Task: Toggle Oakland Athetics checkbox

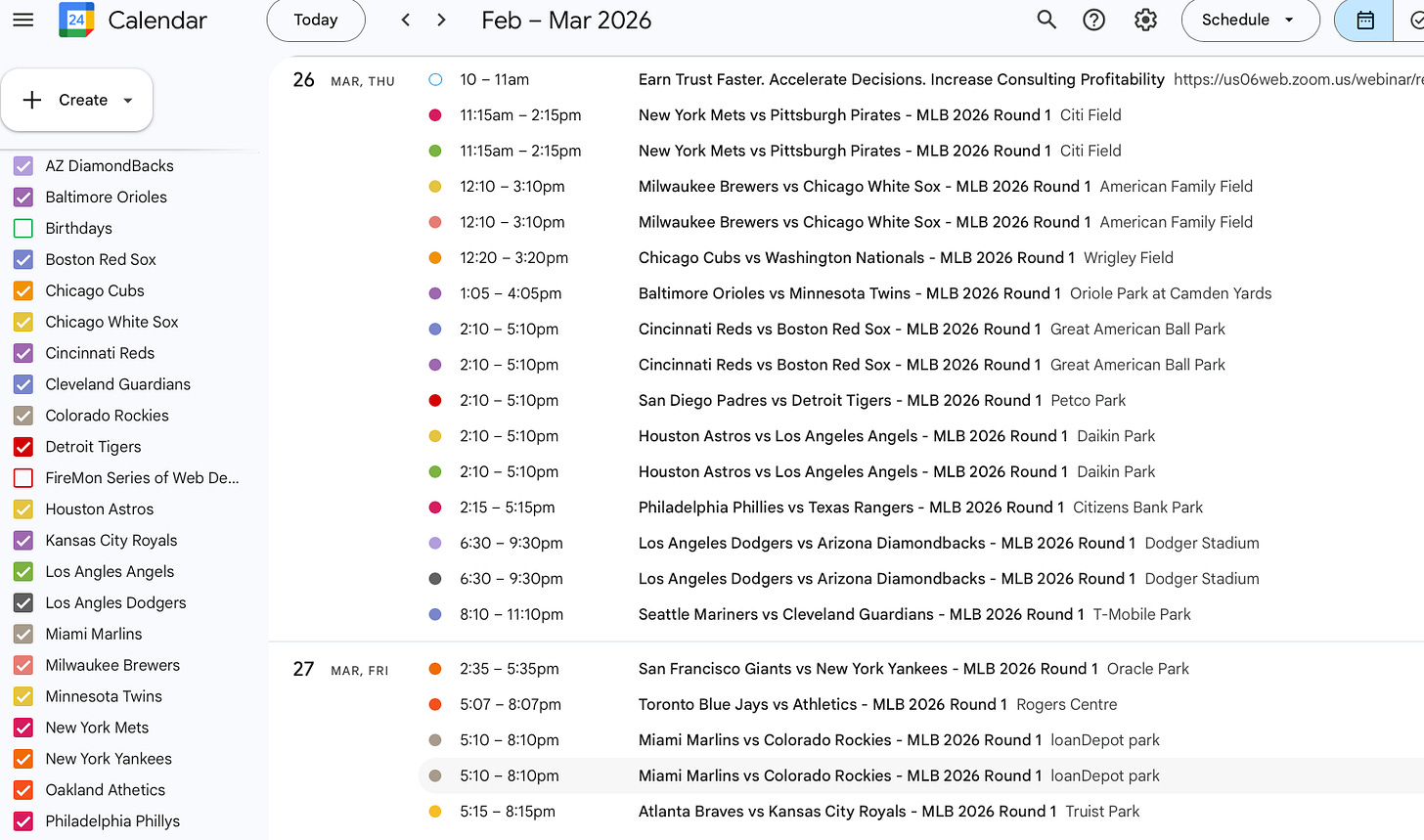Action: click(23, 791)
